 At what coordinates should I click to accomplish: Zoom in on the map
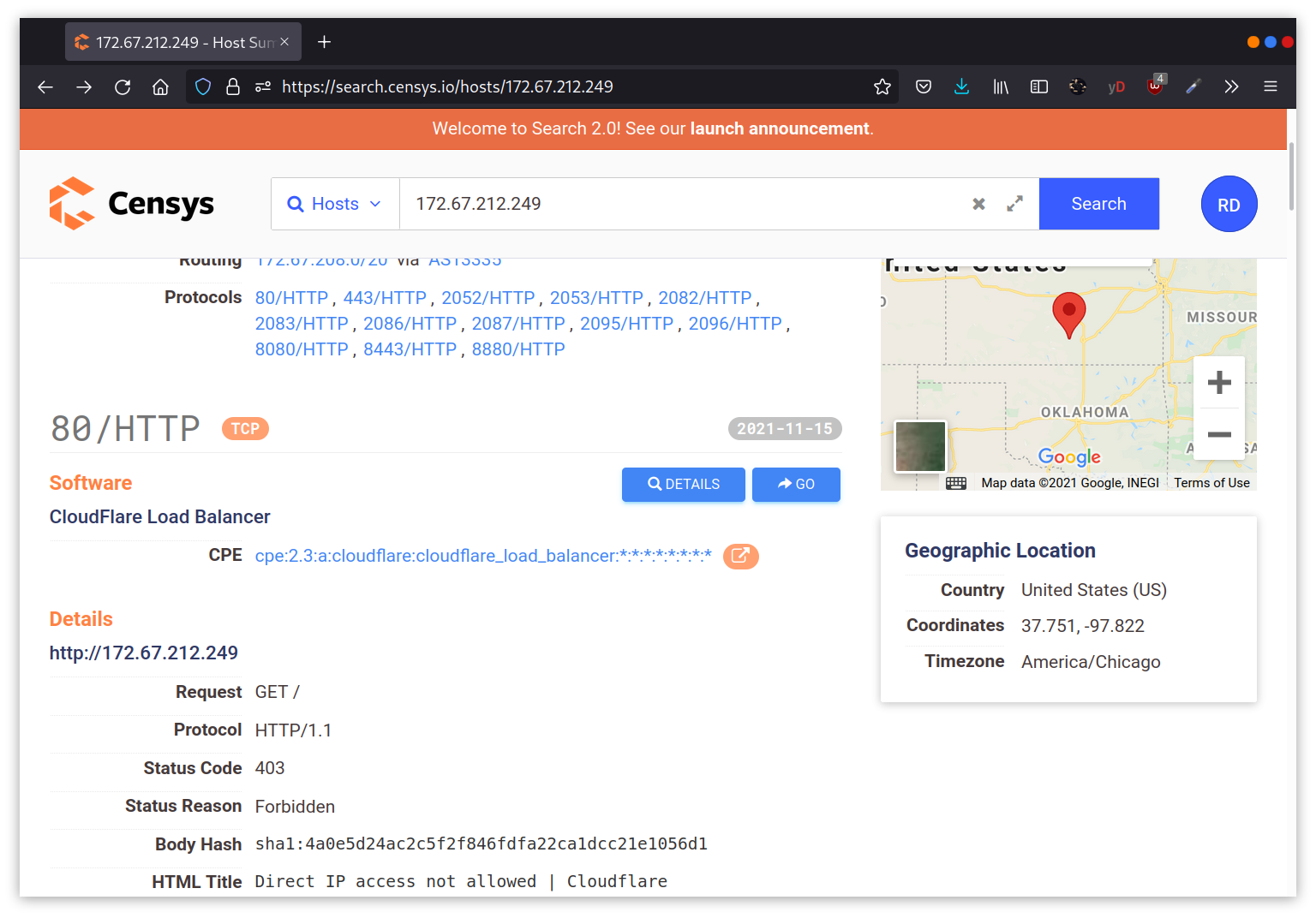1219,382
